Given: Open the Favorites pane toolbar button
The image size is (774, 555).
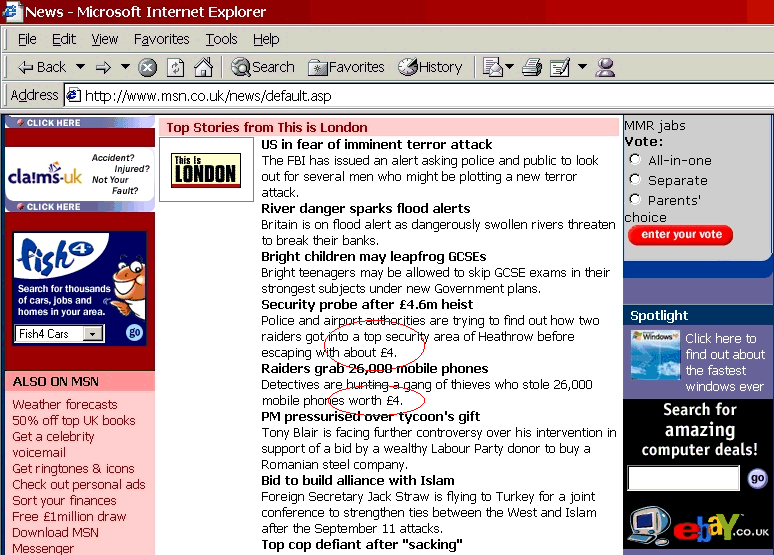Looking at the screenshot, I should click(346, 67).
